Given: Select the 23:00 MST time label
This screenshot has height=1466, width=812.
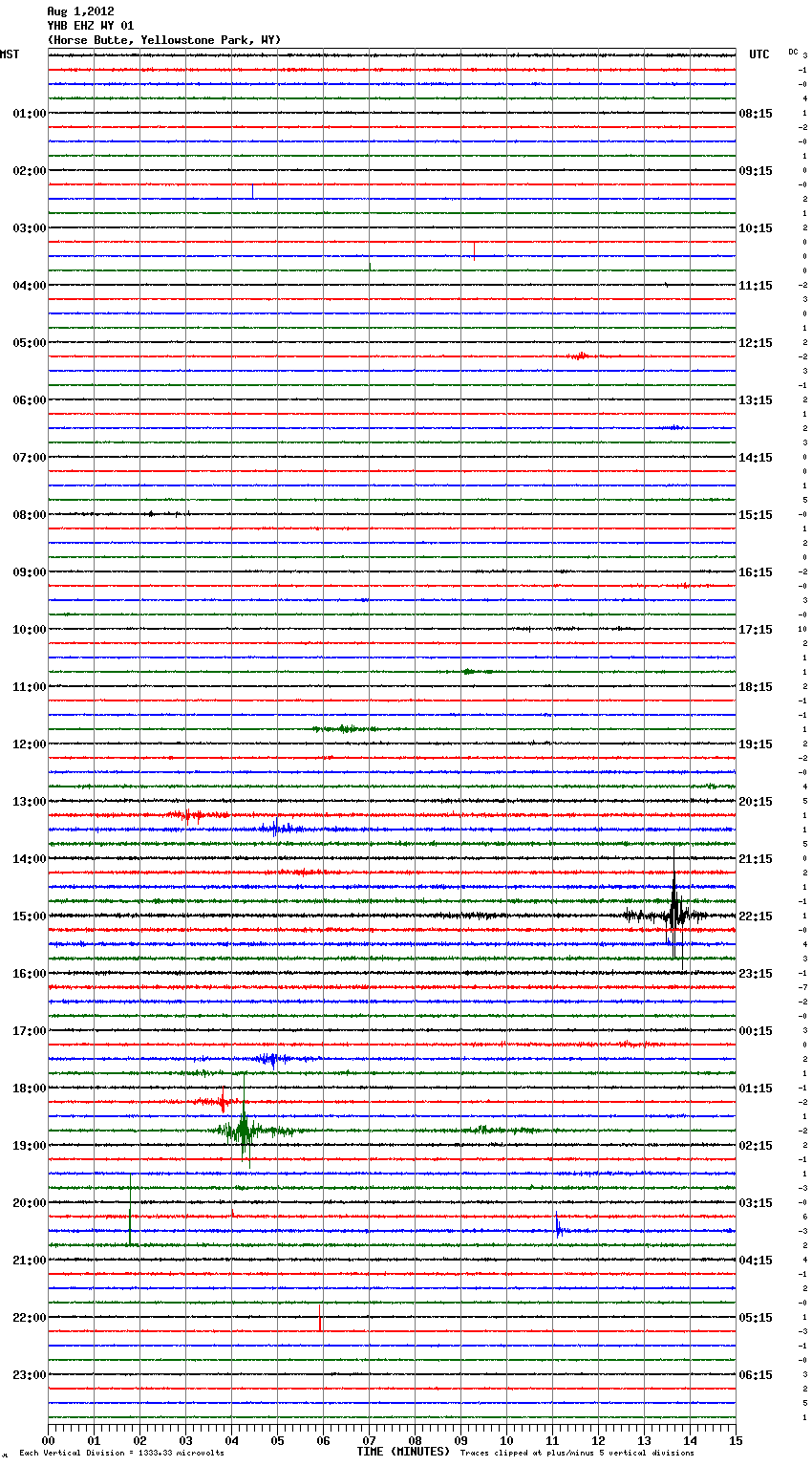Looking at the screenshot, I should coord(30,1375).
